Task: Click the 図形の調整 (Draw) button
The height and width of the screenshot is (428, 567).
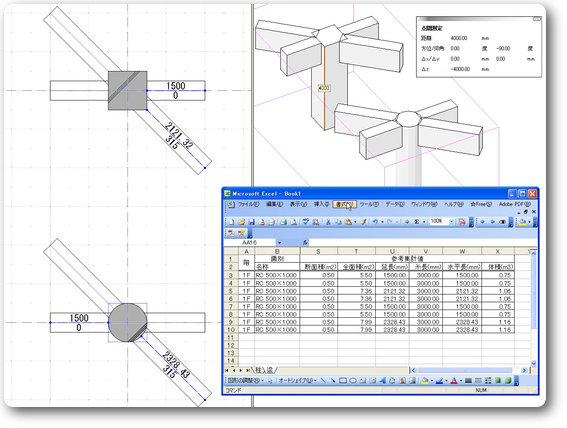Action: 244,380
